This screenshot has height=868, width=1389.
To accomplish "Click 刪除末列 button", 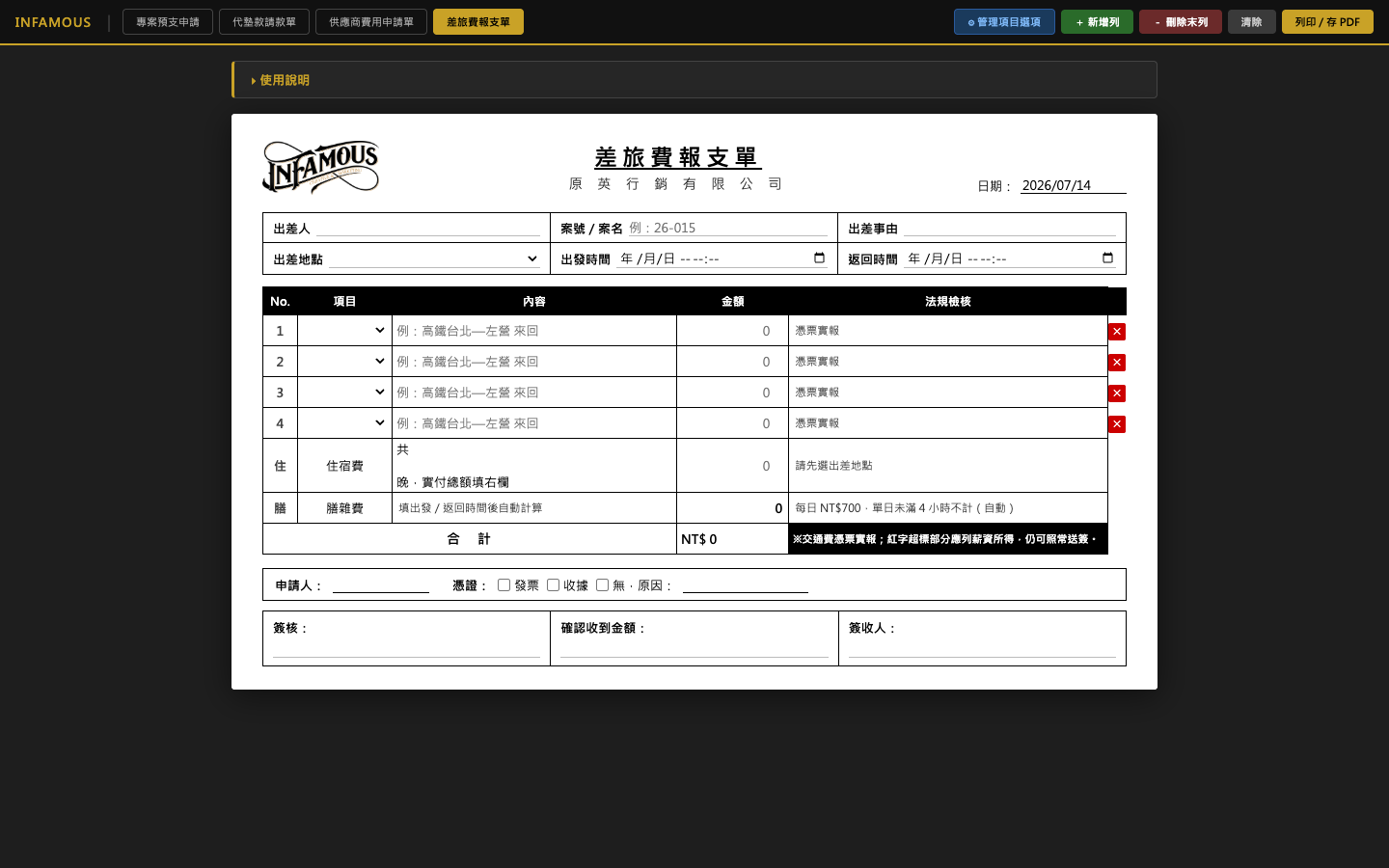I will (1181, 22).
